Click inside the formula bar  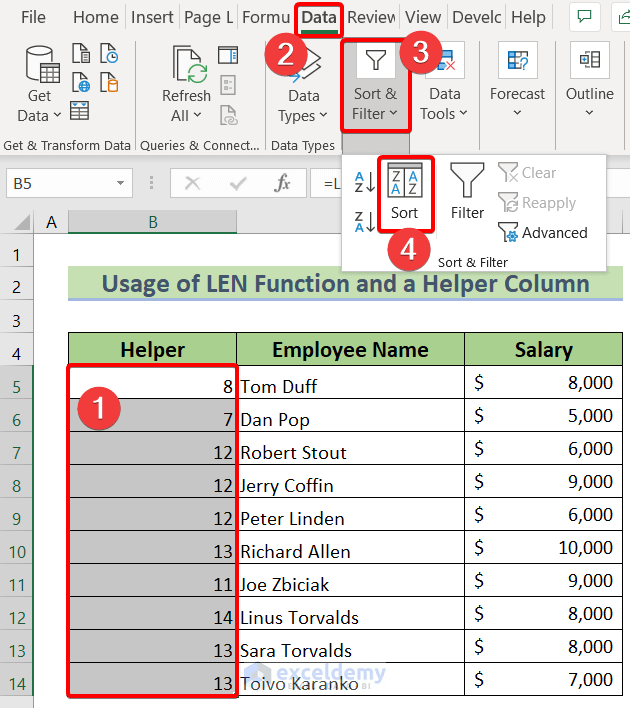click(325, 183)
